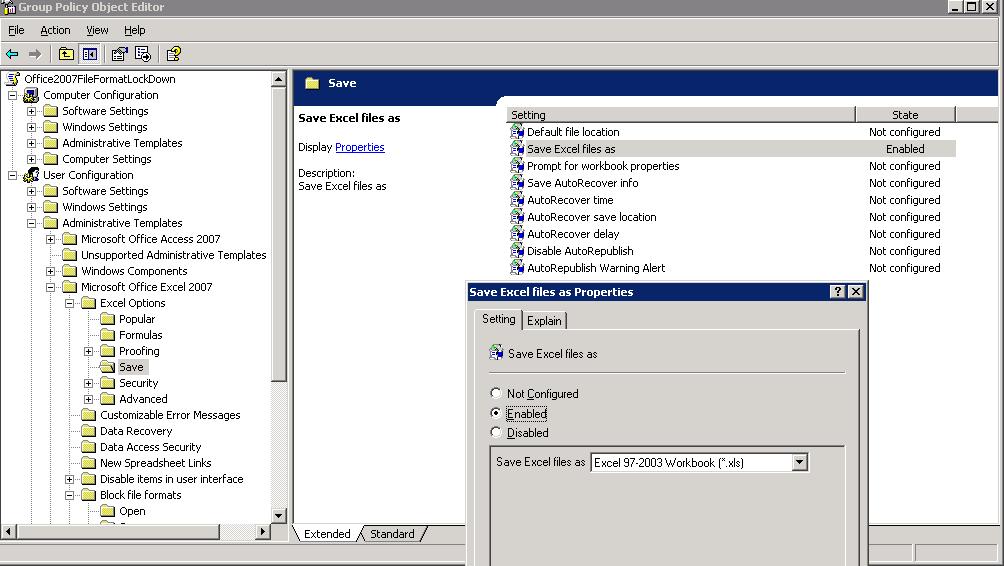Screen dimensions: 1004x566
Task: Click the Prompt for workbook properties icon
Action: (x=517, y=166)
